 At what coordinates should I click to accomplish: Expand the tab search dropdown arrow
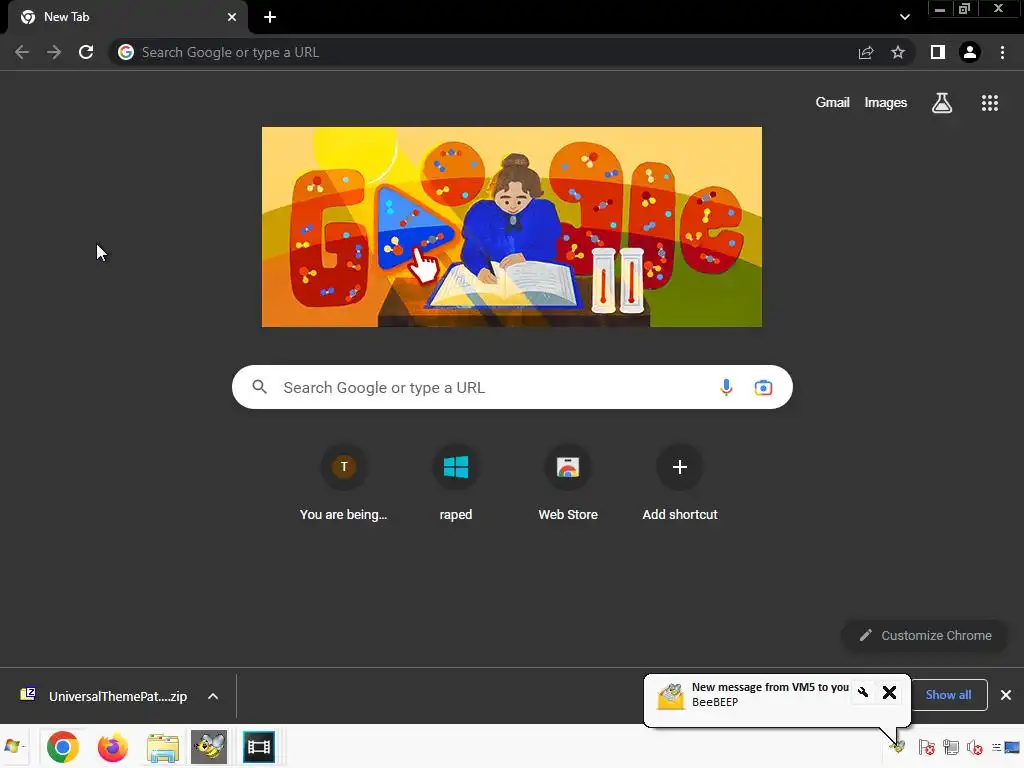tap(904, 17)
